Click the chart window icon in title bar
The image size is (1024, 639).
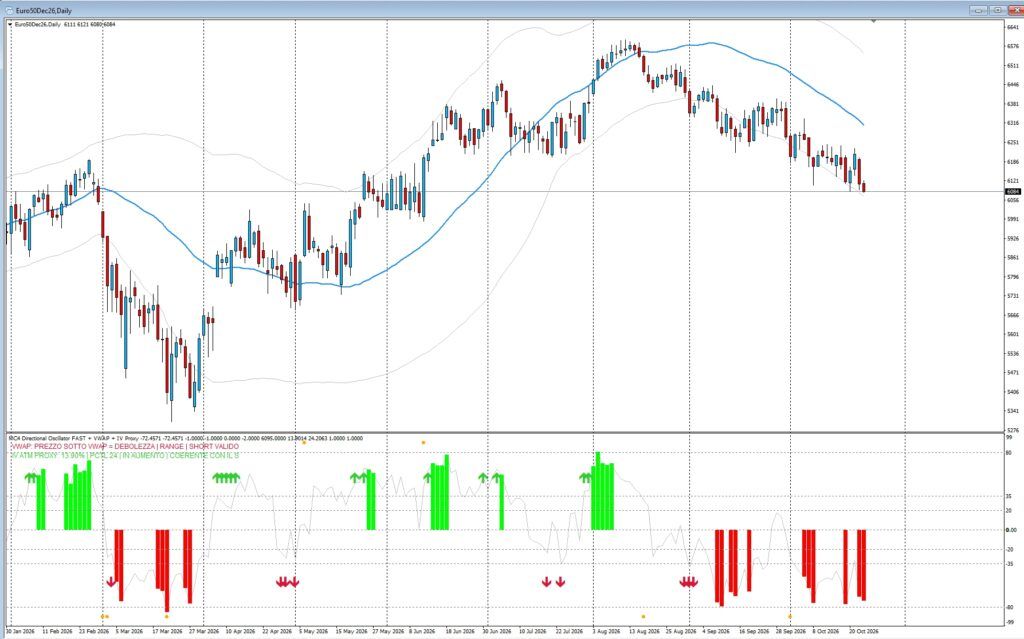(9, 10)
